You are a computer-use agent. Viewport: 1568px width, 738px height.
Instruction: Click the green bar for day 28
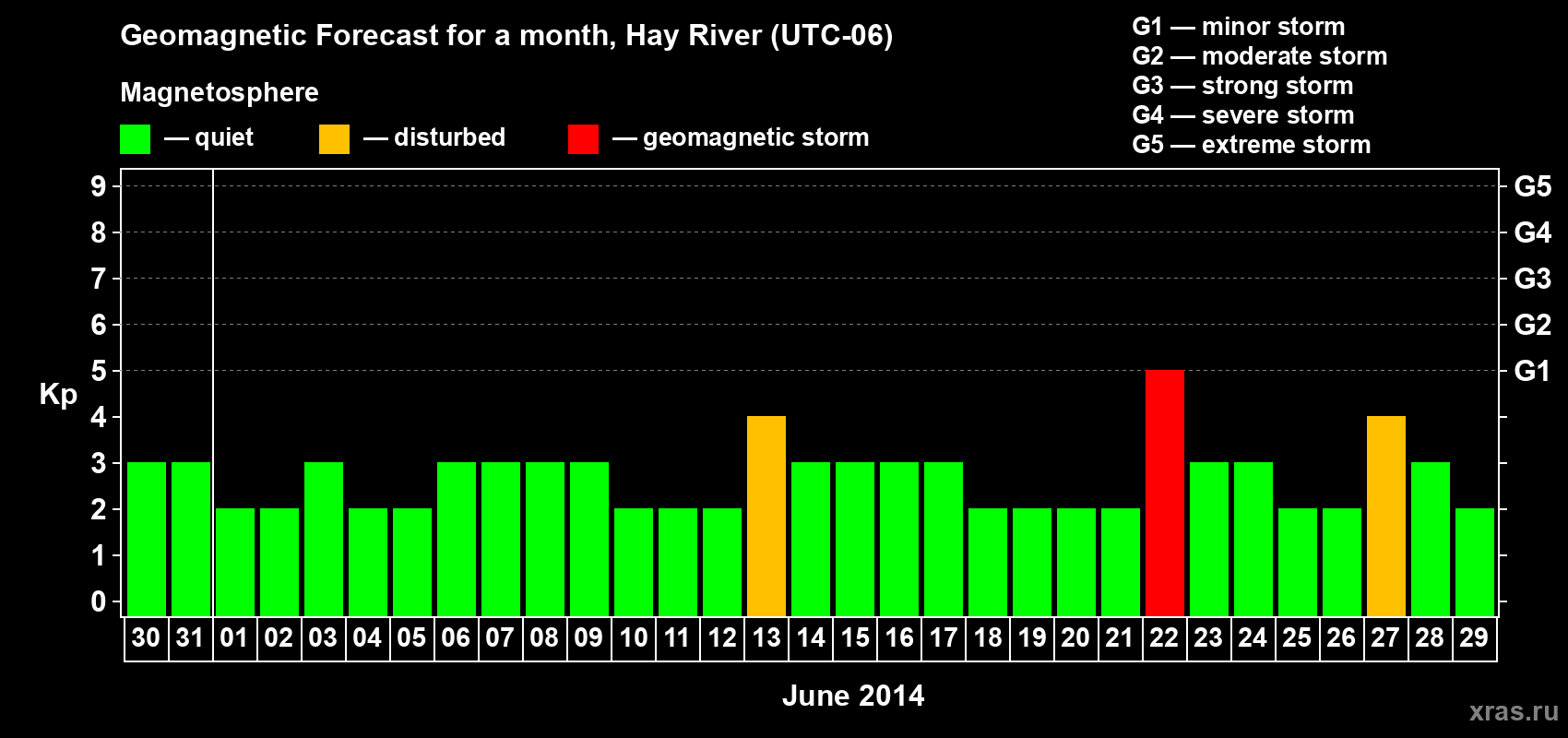[x=1431, y=540]
